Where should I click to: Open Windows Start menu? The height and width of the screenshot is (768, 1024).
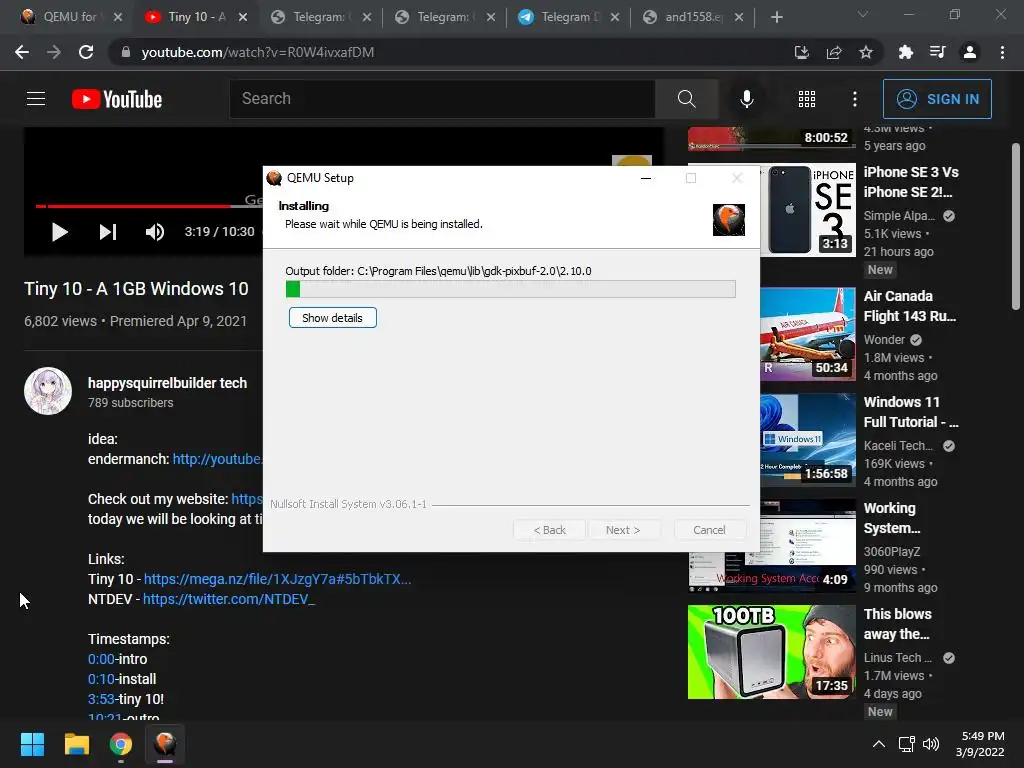[x=32, y=744]
